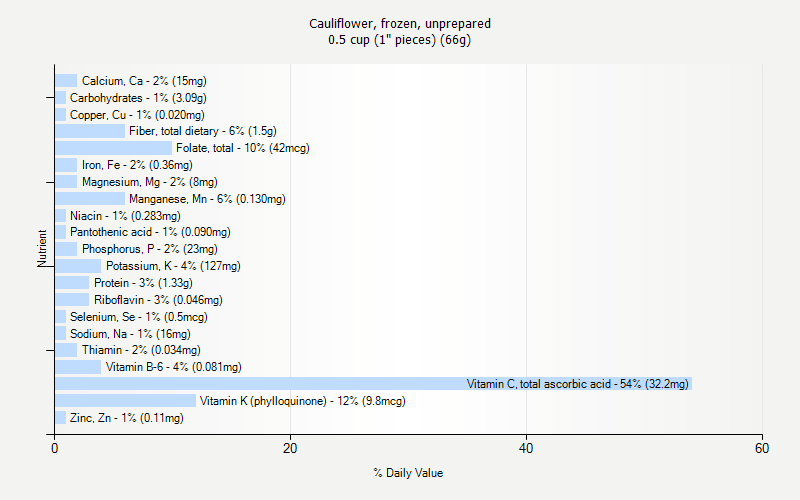Click the 'Folate, total - 10% (42mcg)' label
This screenshot has width=800, height=500.
[x=243, y=148]
